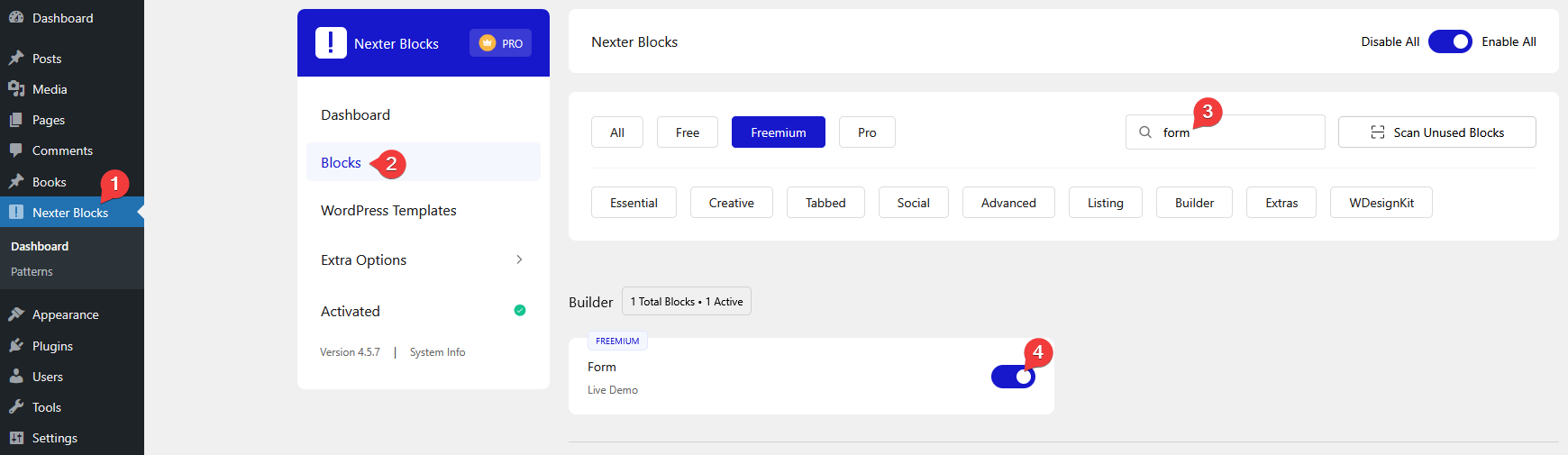Filter by Tabbed category
The height and width of the screenshot is (455, 1568).
(825, 203)
